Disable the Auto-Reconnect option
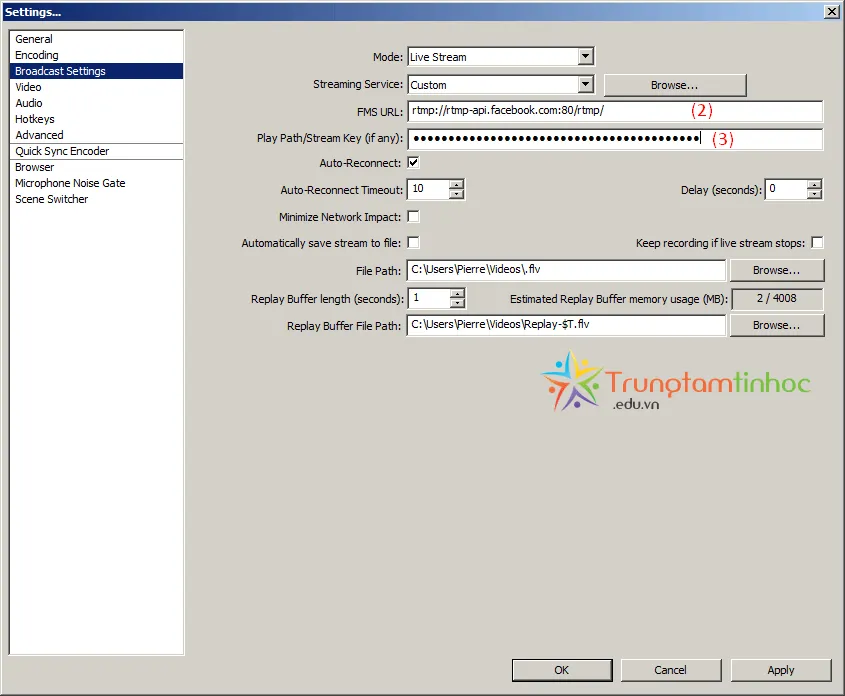 pos(413,162)
